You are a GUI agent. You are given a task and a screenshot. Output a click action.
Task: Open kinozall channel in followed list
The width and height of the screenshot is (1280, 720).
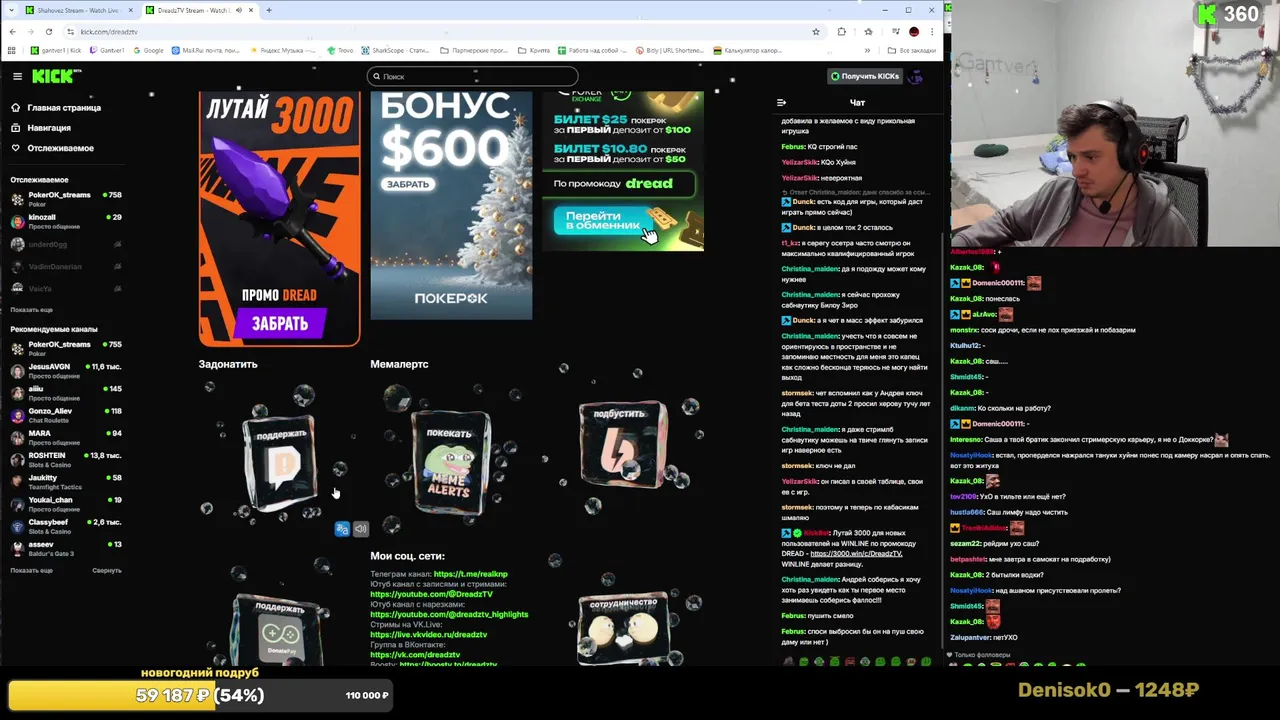tap(66, 221)
